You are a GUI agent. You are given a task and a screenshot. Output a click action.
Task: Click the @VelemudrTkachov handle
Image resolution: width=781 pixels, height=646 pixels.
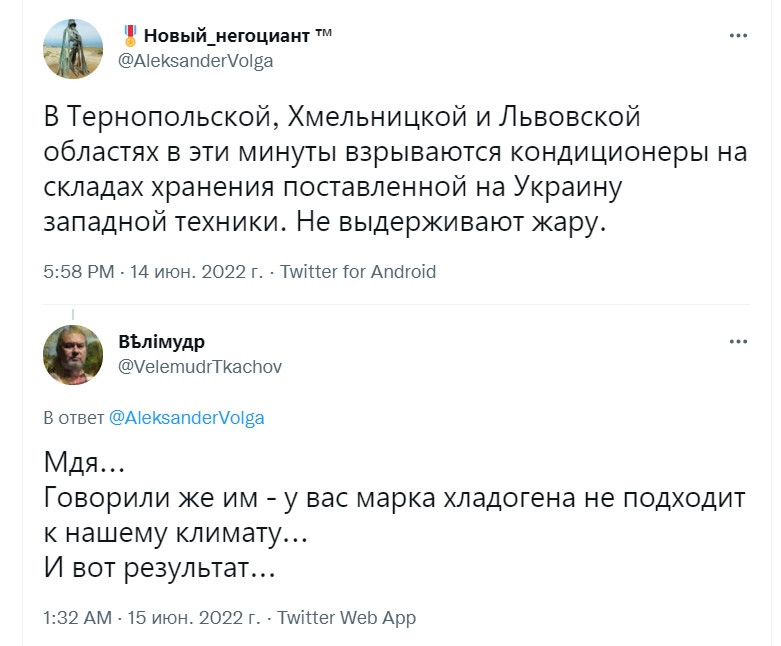pos(200,366)
